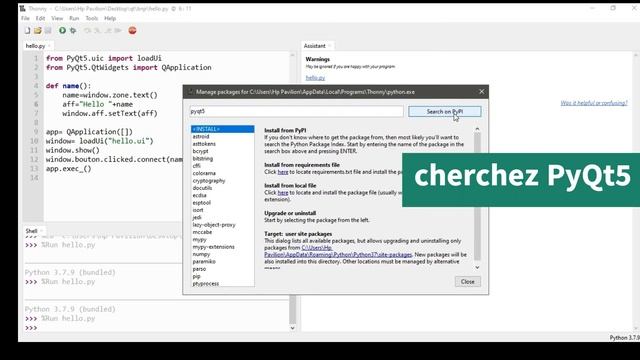
Task: Open the Edit menu
Action: [x=40, y=18]
